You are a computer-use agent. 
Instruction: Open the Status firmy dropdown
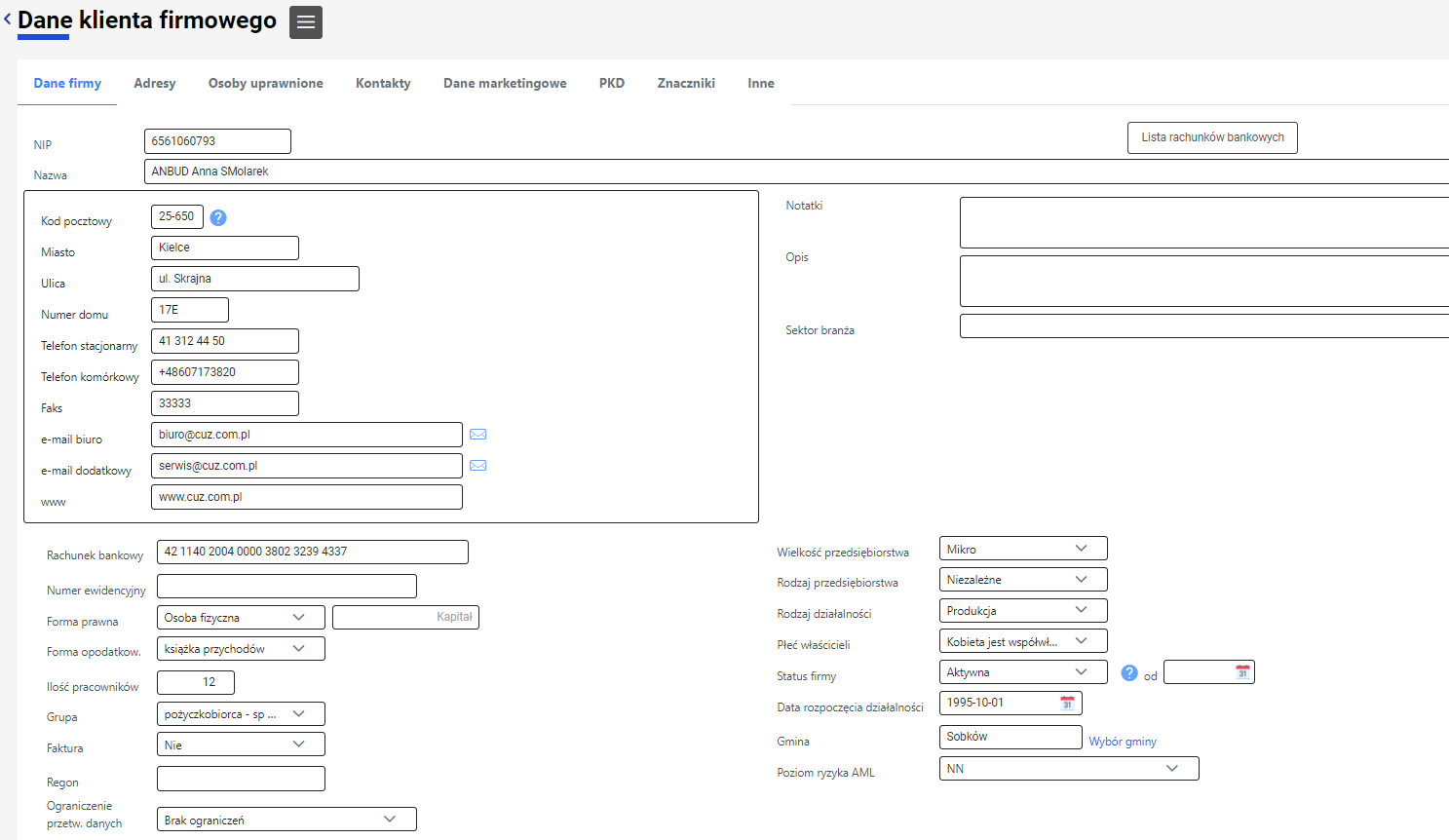click(1023, 672)
